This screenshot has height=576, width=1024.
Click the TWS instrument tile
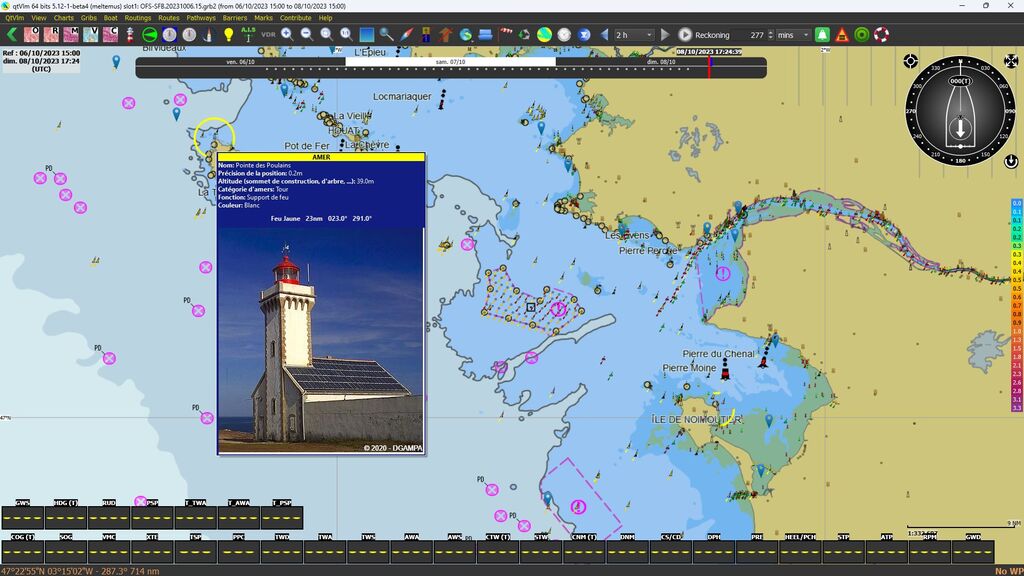click(x=368, y=548)
